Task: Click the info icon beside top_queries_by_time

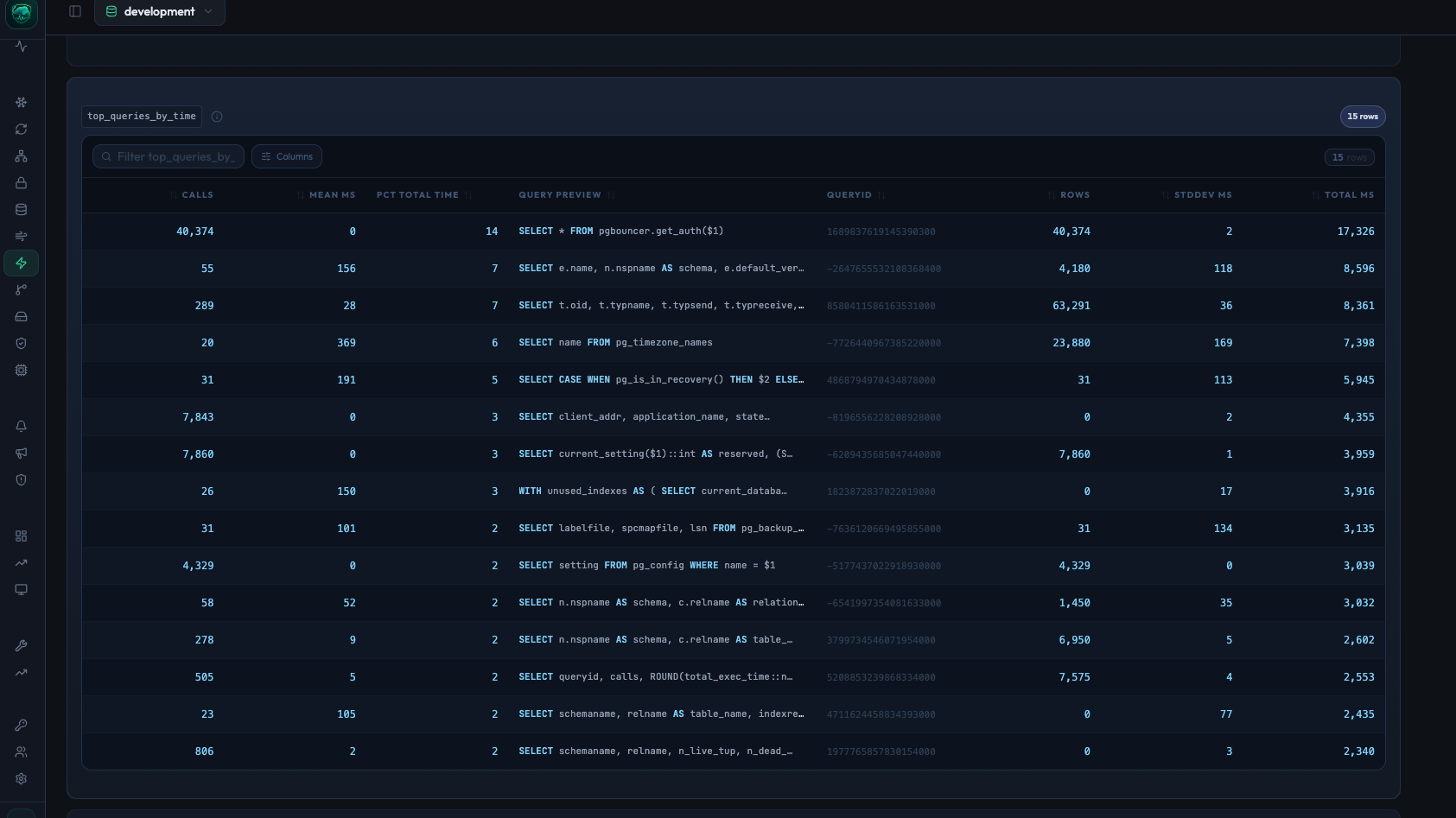Action: coord(217,117)
